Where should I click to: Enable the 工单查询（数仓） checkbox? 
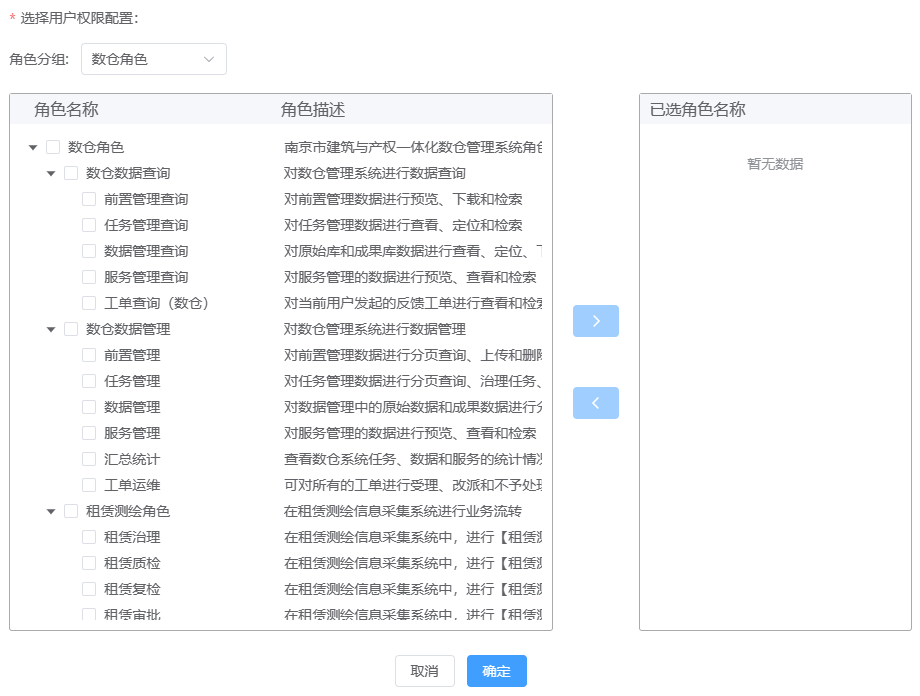[x=88, y=302]
